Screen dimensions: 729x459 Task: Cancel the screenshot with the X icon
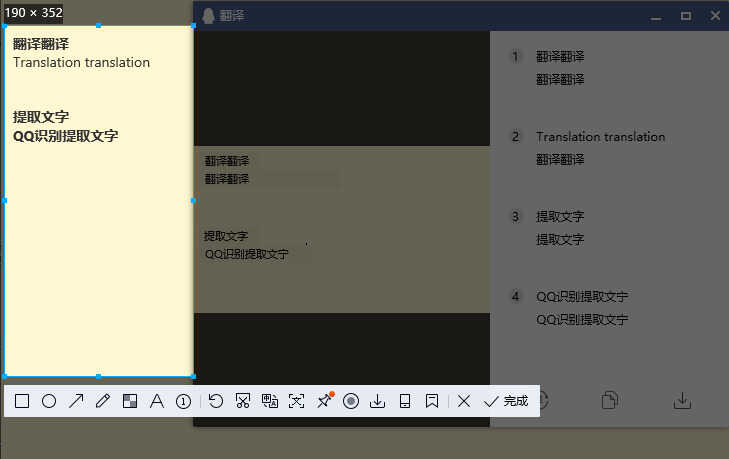tap(464, 401)
